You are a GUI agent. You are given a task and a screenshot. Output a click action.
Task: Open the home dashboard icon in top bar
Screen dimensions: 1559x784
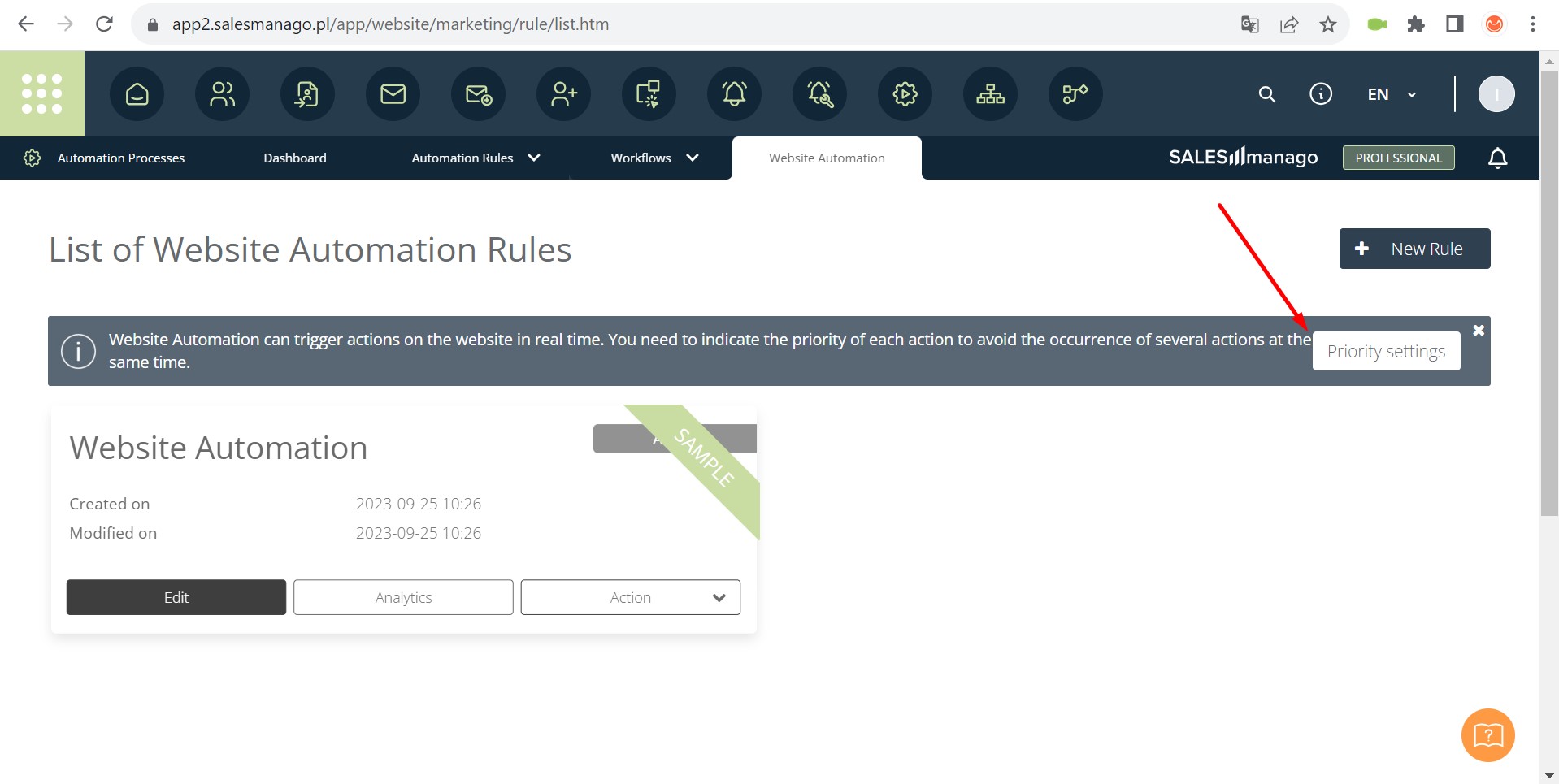(x=137, y=94)
